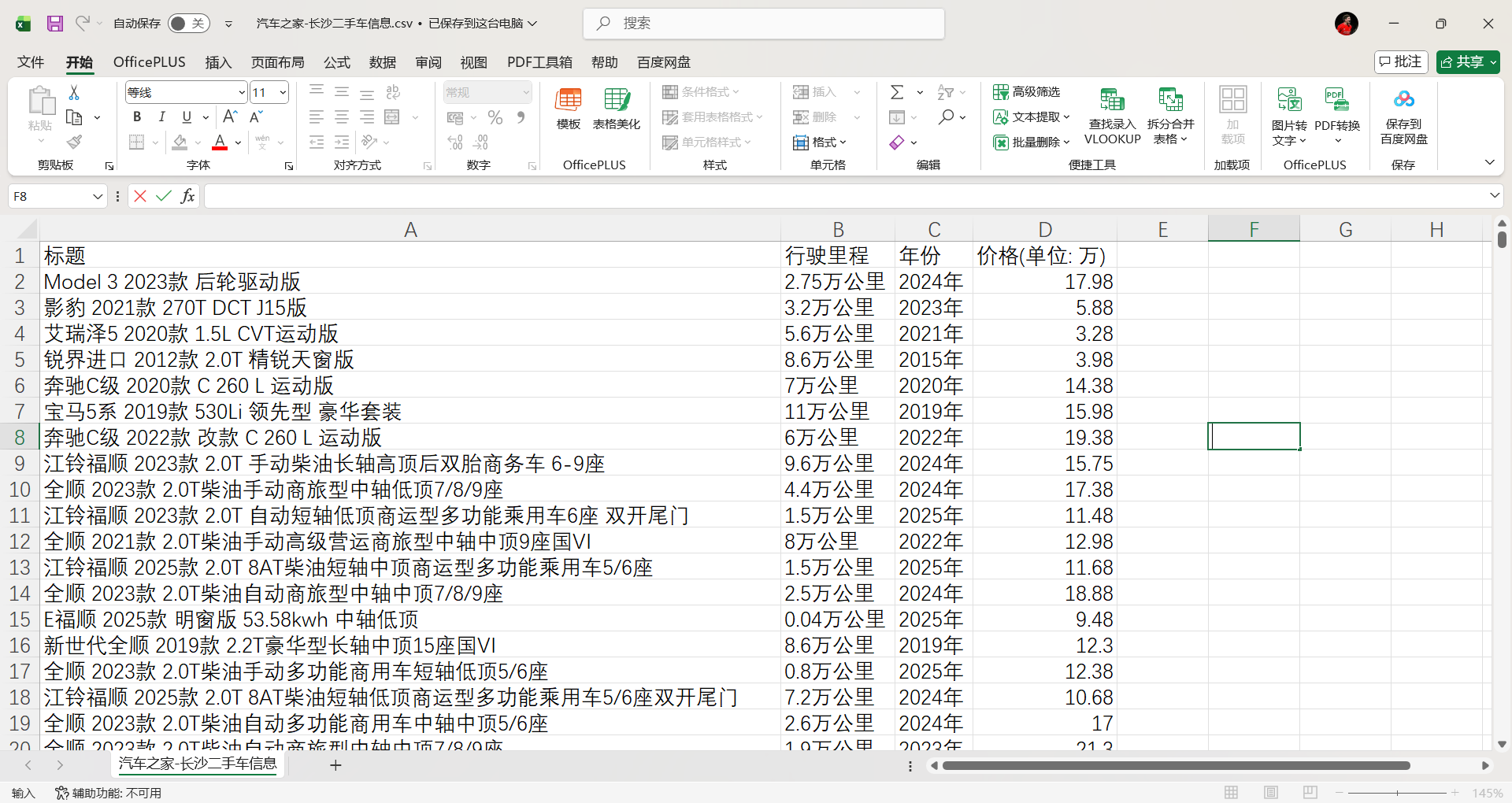Click the green 共享 share button
Image resolution: width=1512 pixels, height=803 pixels.
coord(1468,61)
